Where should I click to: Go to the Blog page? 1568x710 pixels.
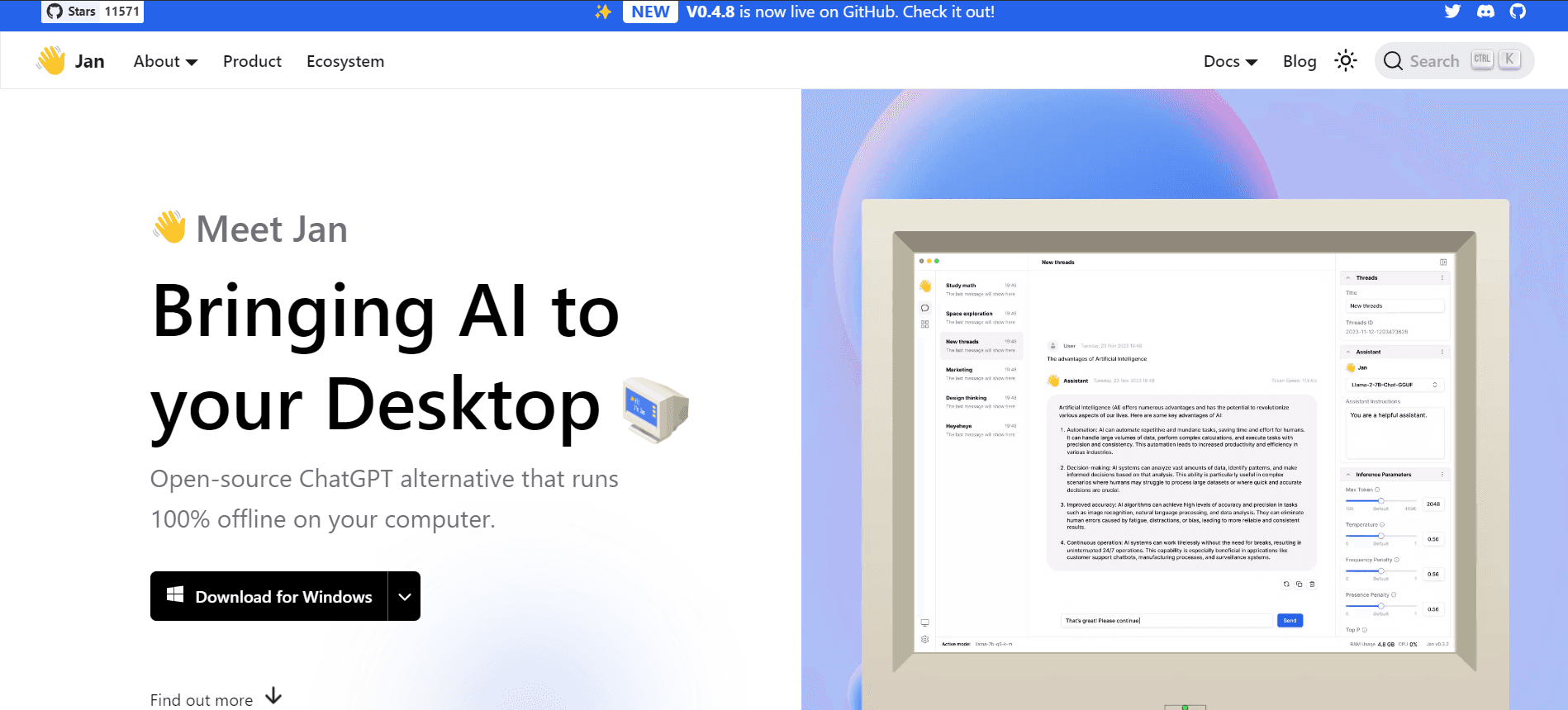pyautogui.click(x=1300, y=61)
